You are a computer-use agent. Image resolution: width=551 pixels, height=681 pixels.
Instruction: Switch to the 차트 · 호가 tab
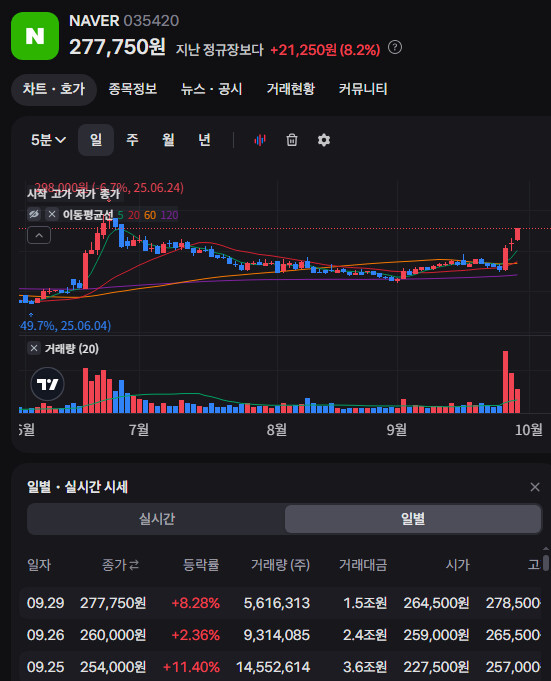pyautogui.click(x=53, y=89)
